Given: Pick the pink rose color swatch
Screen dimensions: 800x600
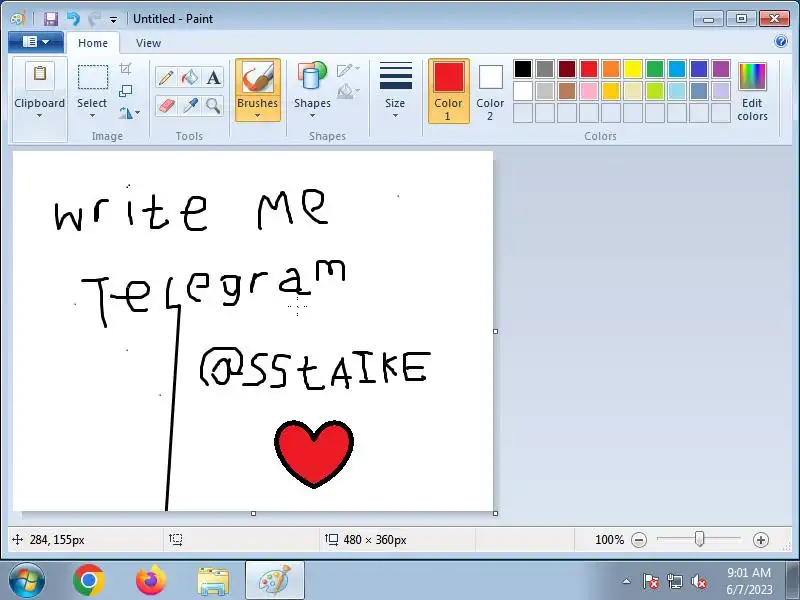Looking at the screenshot, I should point(589,91).
